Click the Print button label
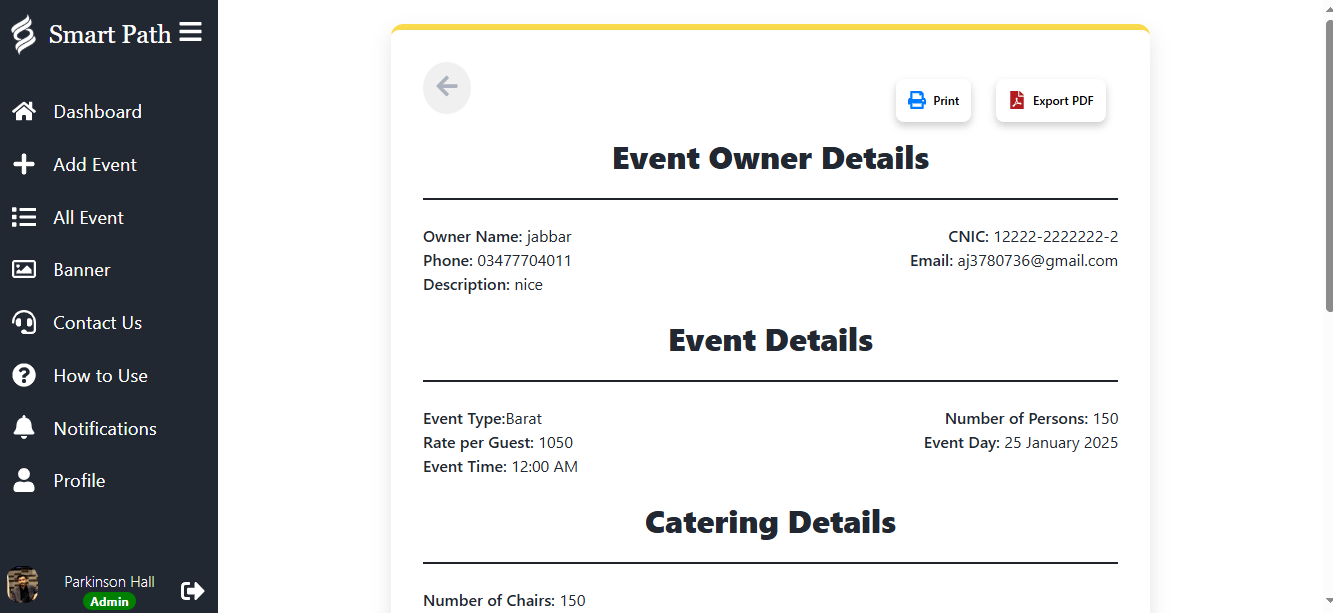Viewport: 1336px width, 613px height. (946, 101)
